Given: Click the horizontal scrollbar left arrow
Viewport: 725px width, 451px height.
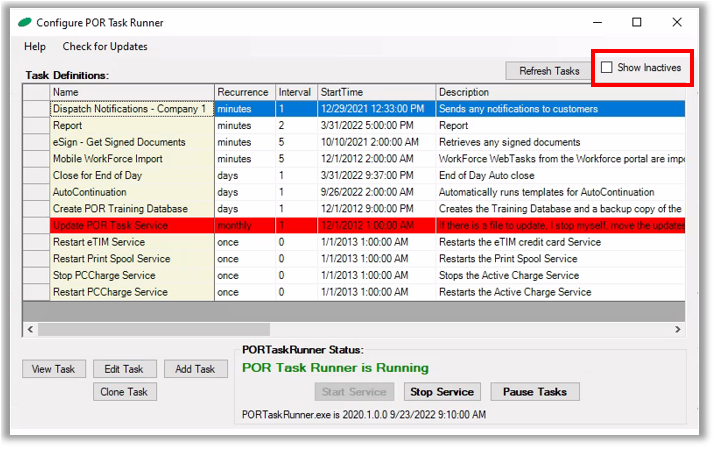Looking at the screenshot, I should tap(29, 329).
